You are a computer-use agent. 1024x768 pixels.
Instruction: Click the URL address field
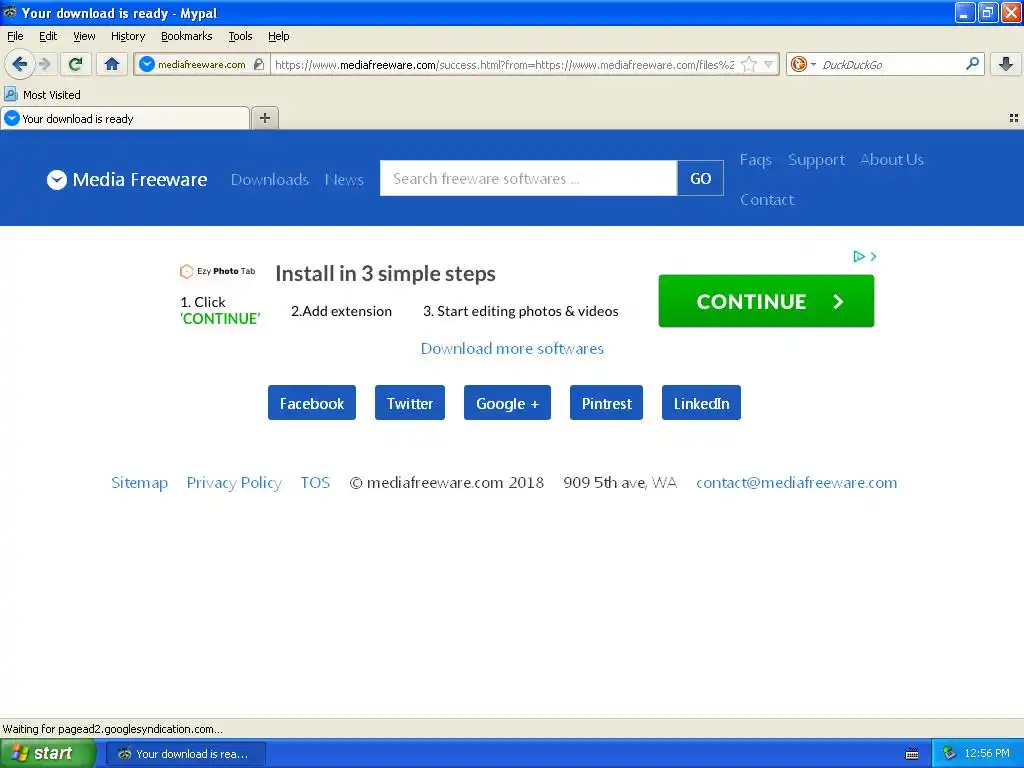tap(504, 64)
